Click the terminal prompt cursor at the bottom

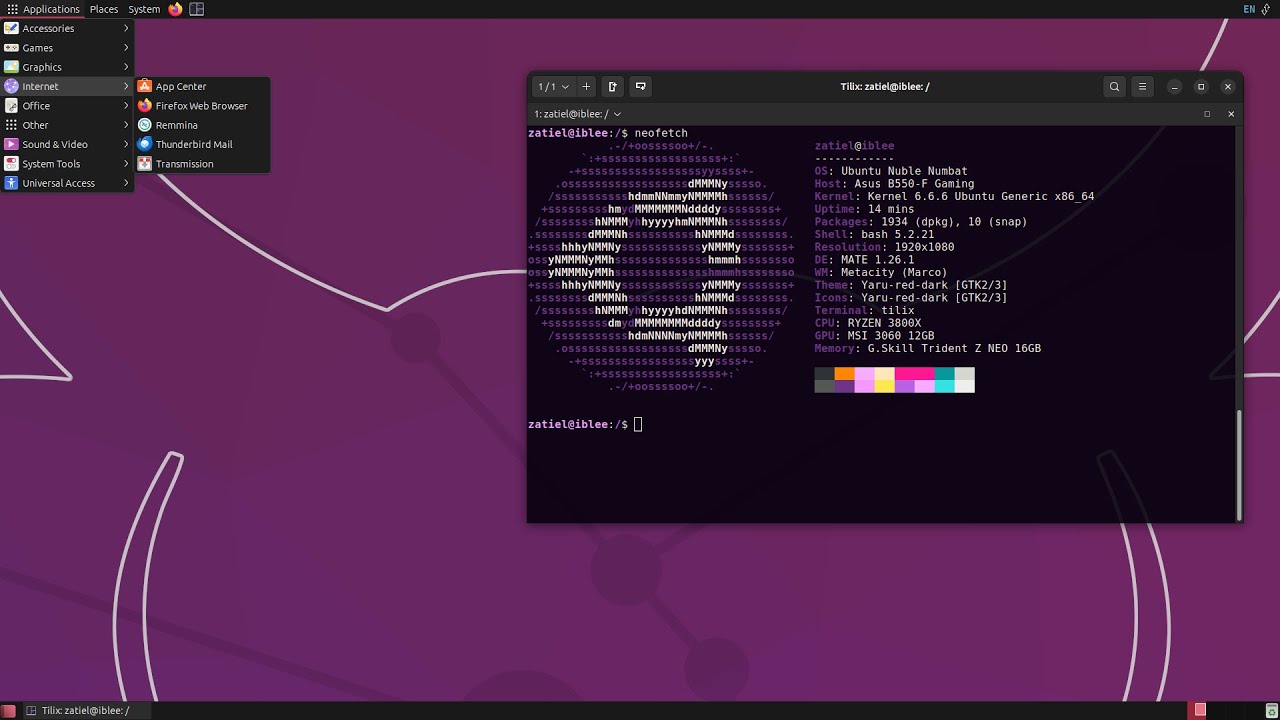(638, 425)
